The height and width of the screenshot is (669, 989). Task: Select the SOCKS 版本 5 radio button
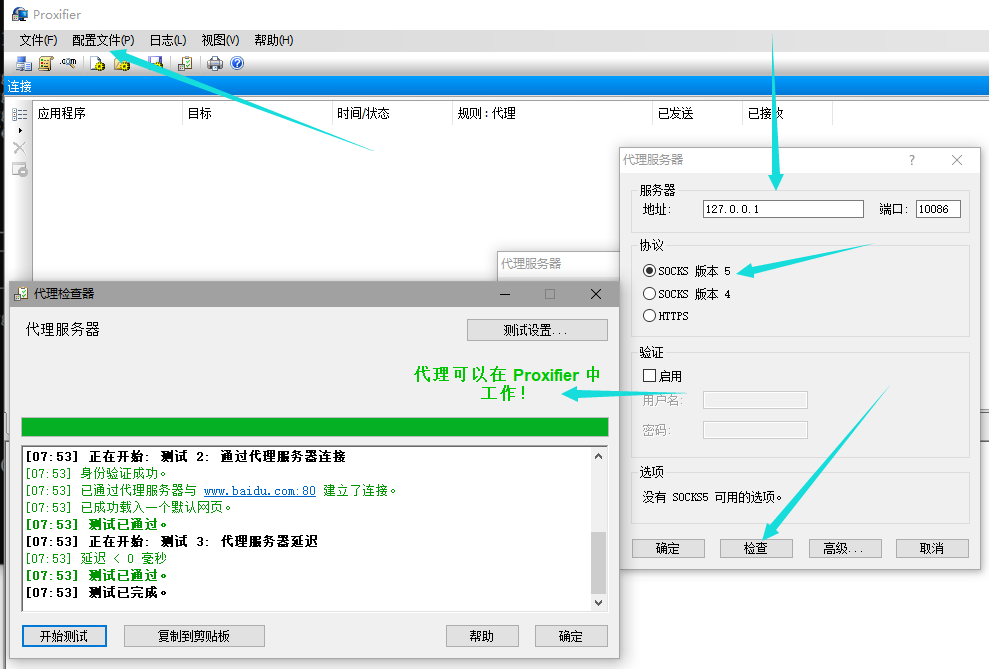[649, 271]
